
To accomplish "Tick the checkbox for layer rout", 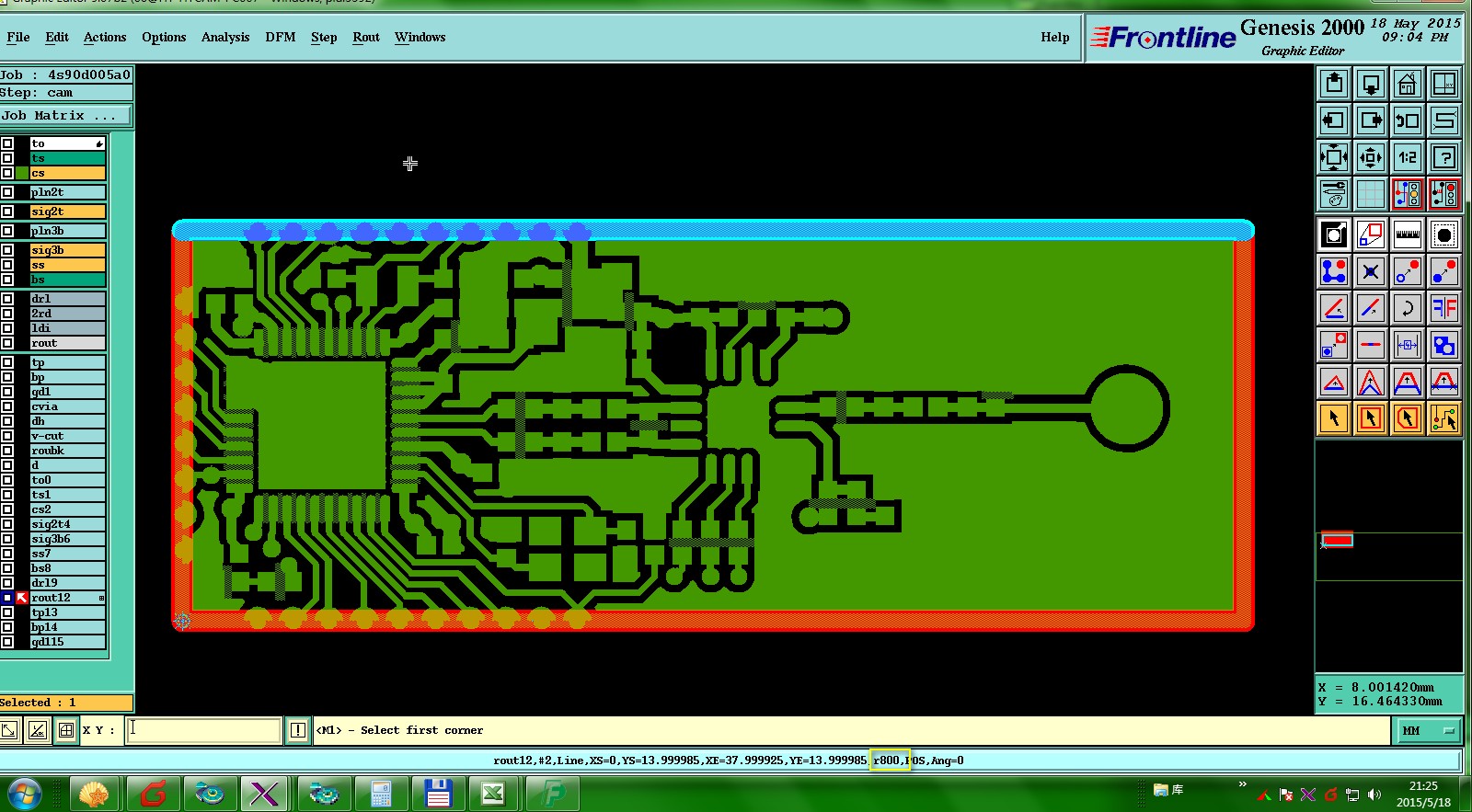I will (7, 343).
